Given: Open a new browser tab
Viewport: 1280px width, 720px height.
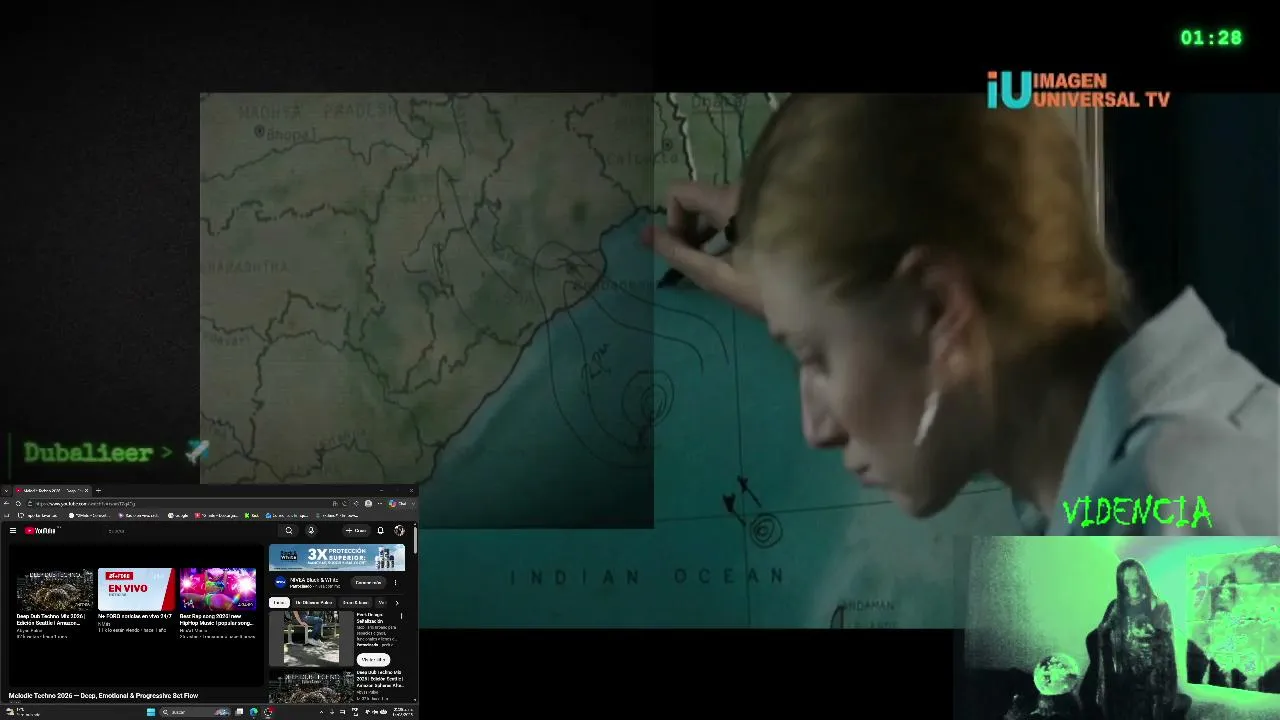Looking at the screenshot, I should [x=97, y=490].
